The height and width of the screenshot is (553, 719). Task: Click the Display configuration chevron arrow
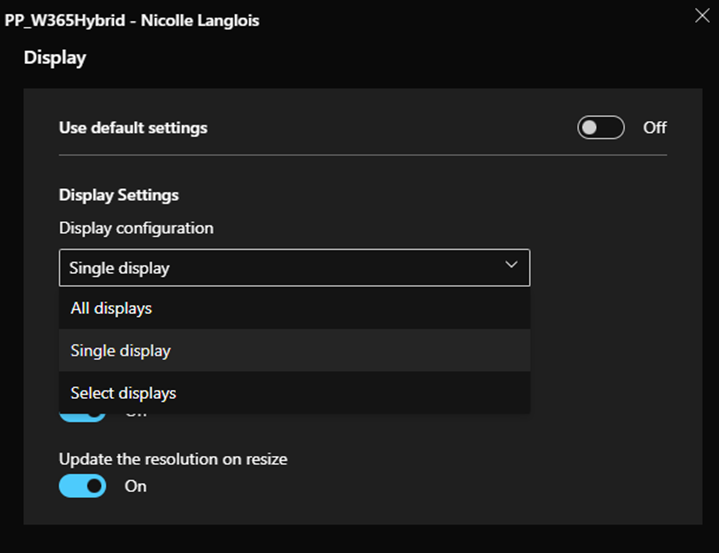point(511,266)
